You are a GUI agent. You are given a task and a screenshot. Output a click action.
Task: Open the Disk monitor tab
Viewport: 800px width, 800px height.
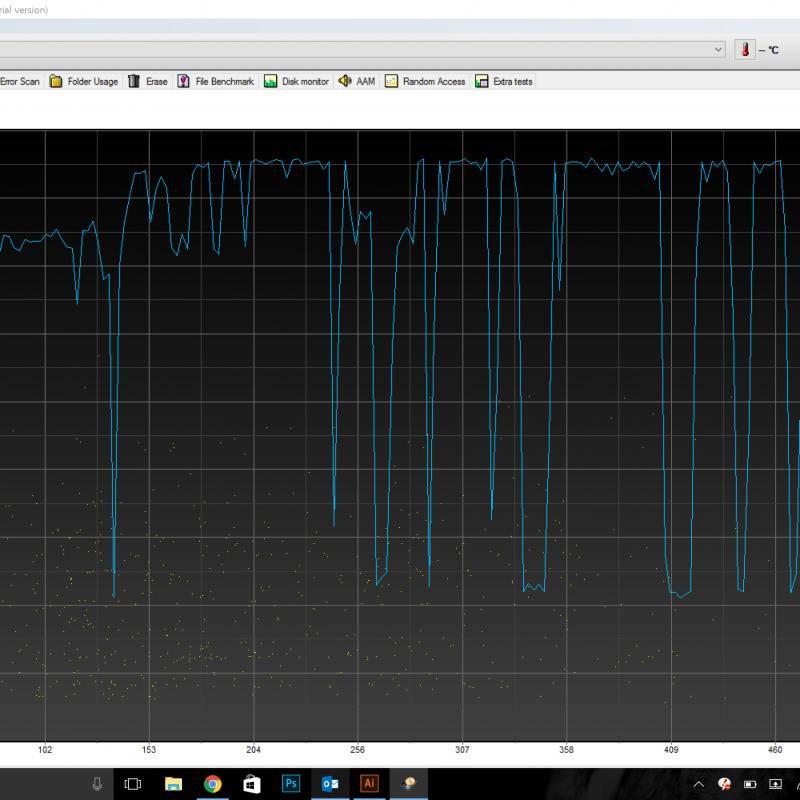click(297, 81)
